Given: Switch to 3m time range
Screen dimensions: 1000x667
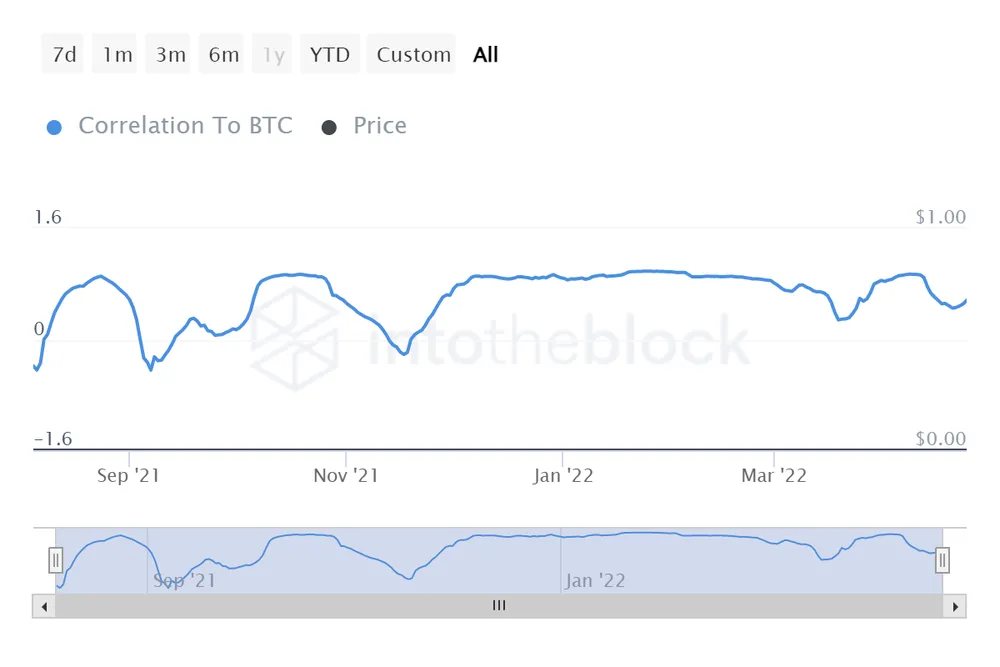Looking at the screenshot, I should pos(170,55).
